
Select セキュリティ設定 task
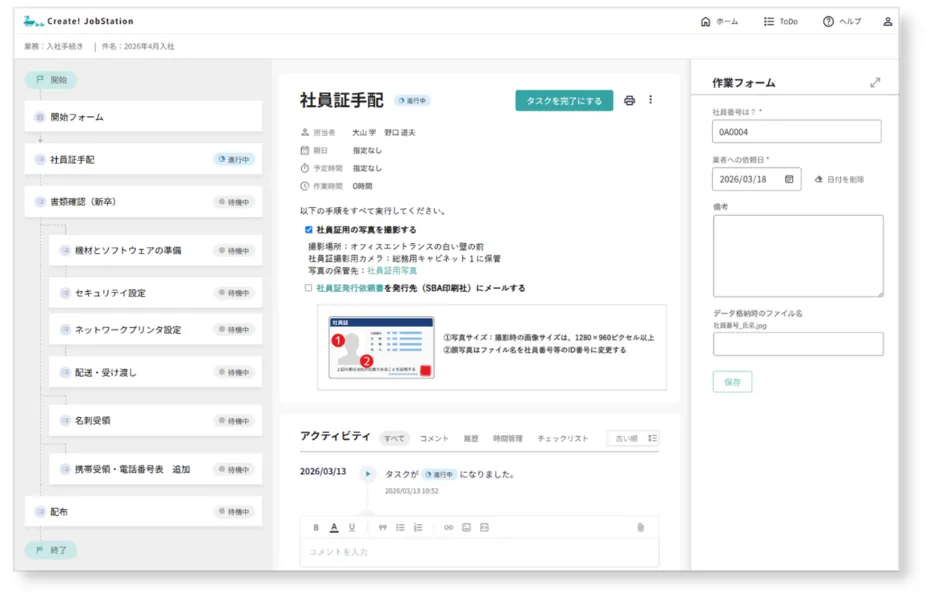click(x=156, y=293)
